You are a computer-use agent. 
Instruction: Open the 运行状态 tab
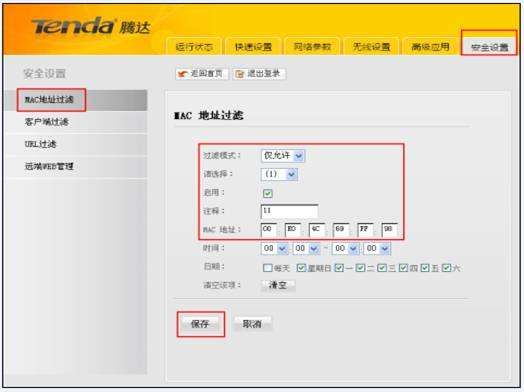pos(194,47)
